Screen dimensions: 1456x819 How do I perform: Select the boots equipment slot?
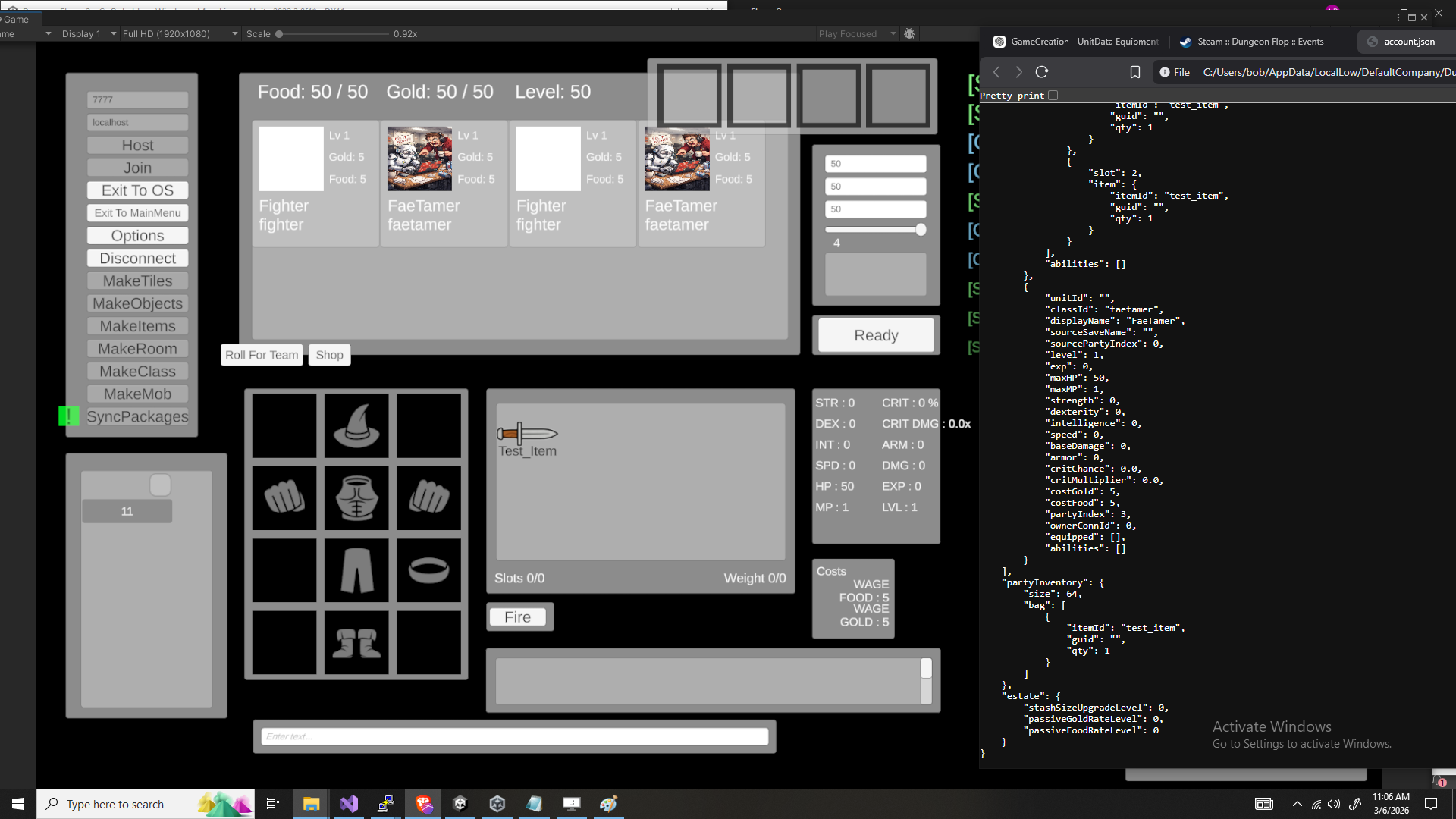tap(356, 642)
